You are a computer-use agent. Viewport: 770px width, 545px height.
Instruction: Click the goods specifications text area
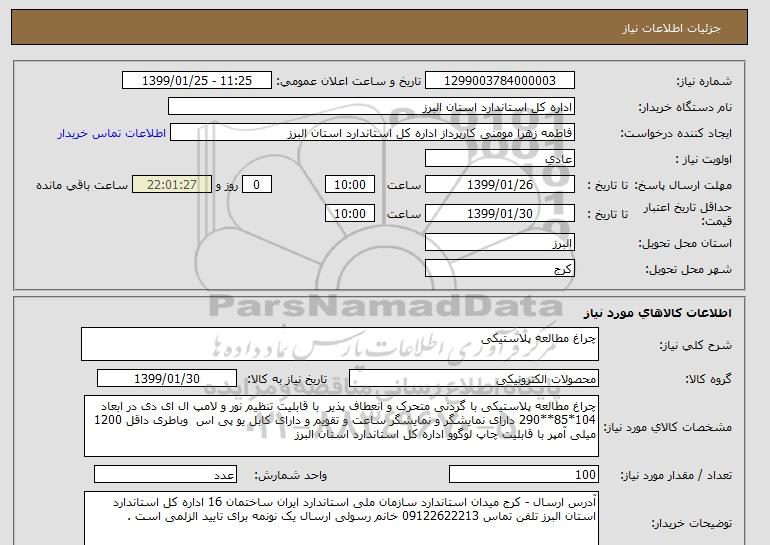[341, 426]
